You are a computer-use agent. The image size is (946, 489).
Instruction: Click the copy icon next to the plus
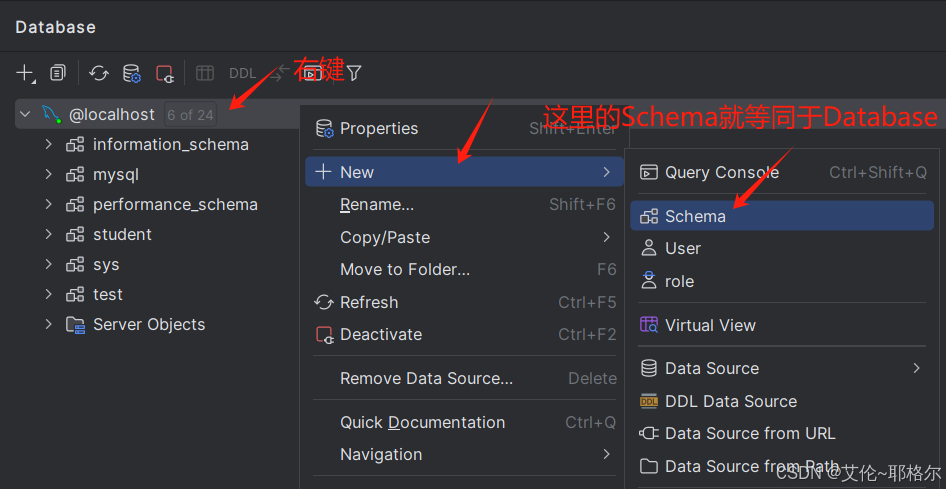click(59, 73)
